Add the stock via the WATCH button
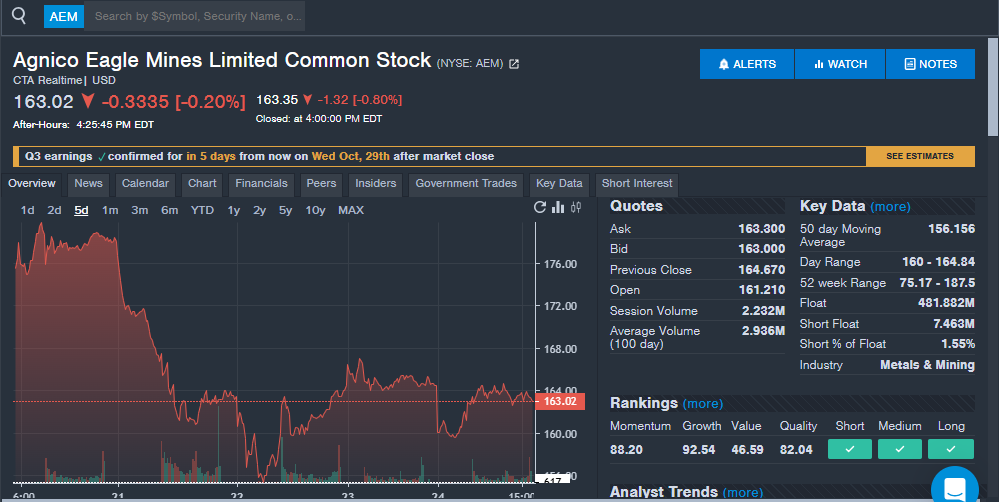This screenshot has height=502, width=999. [x=840, y=64]
